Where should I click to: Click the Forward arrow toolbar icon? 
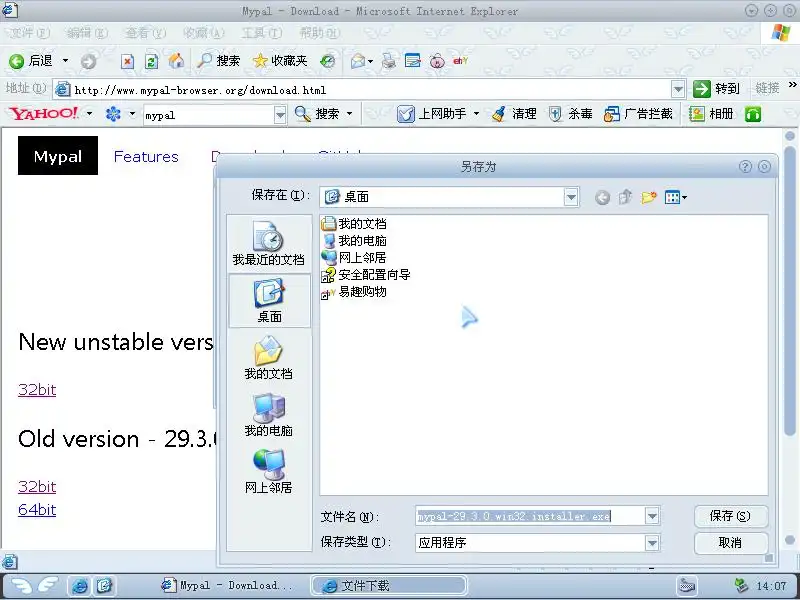click(88, 61)
